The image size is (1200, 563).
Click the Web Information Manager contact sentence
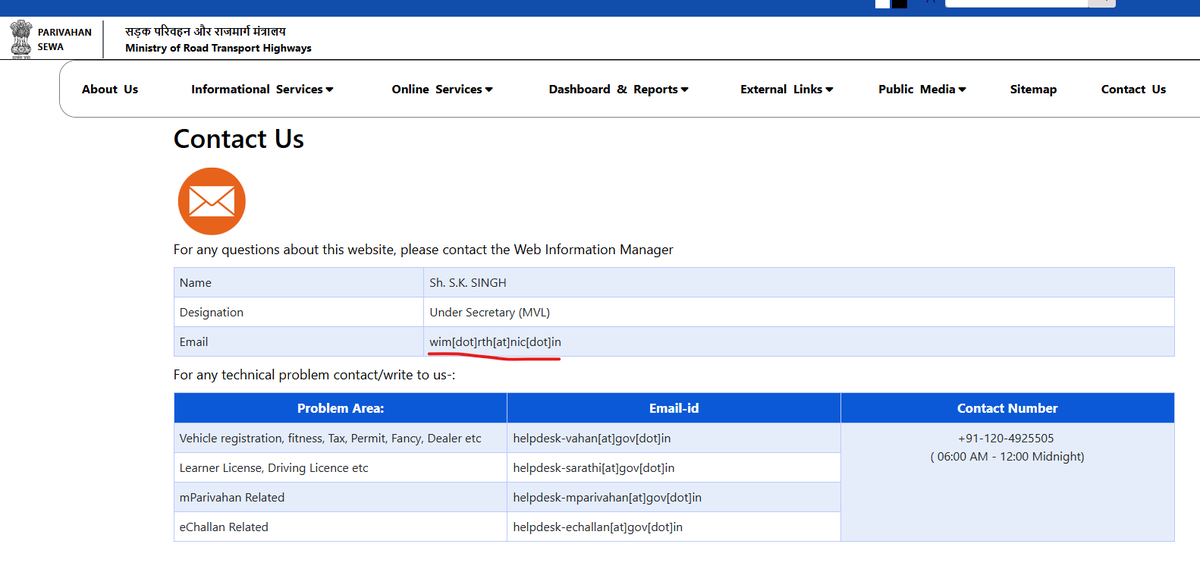[423, 249]
